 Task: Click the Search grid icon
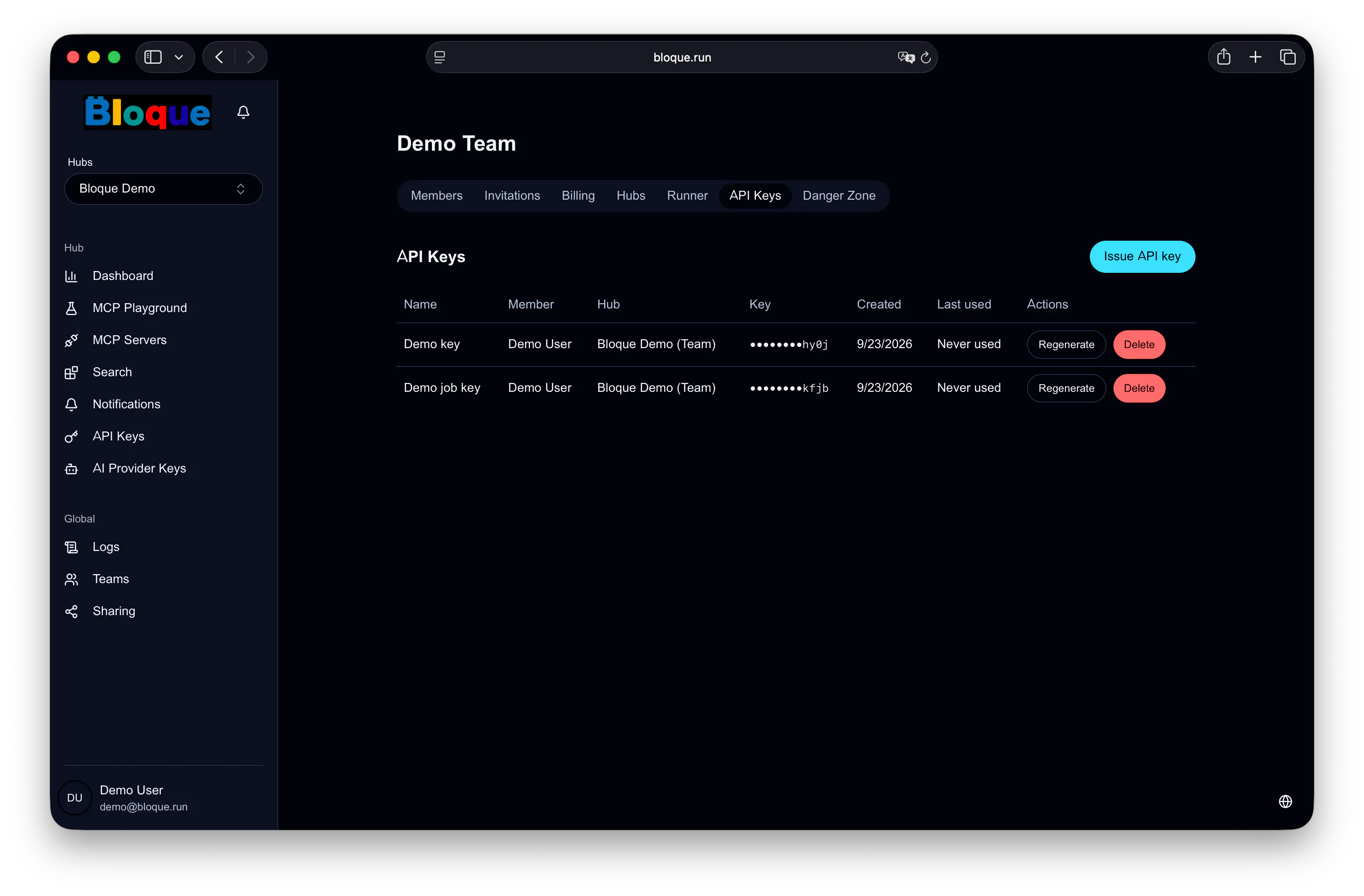pos(71,373)
